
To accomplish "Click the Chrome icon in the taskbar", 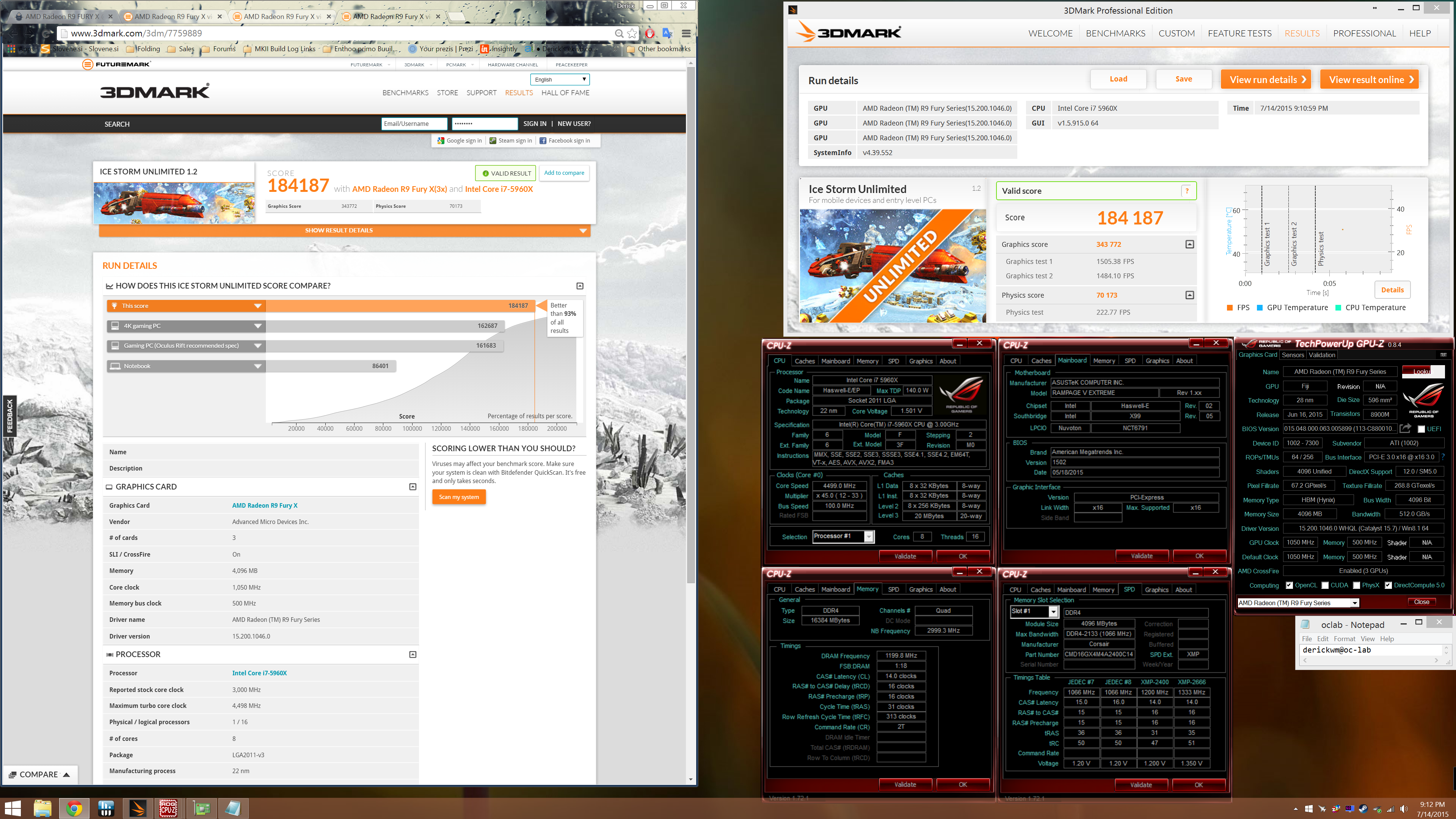I will point(74,808).
